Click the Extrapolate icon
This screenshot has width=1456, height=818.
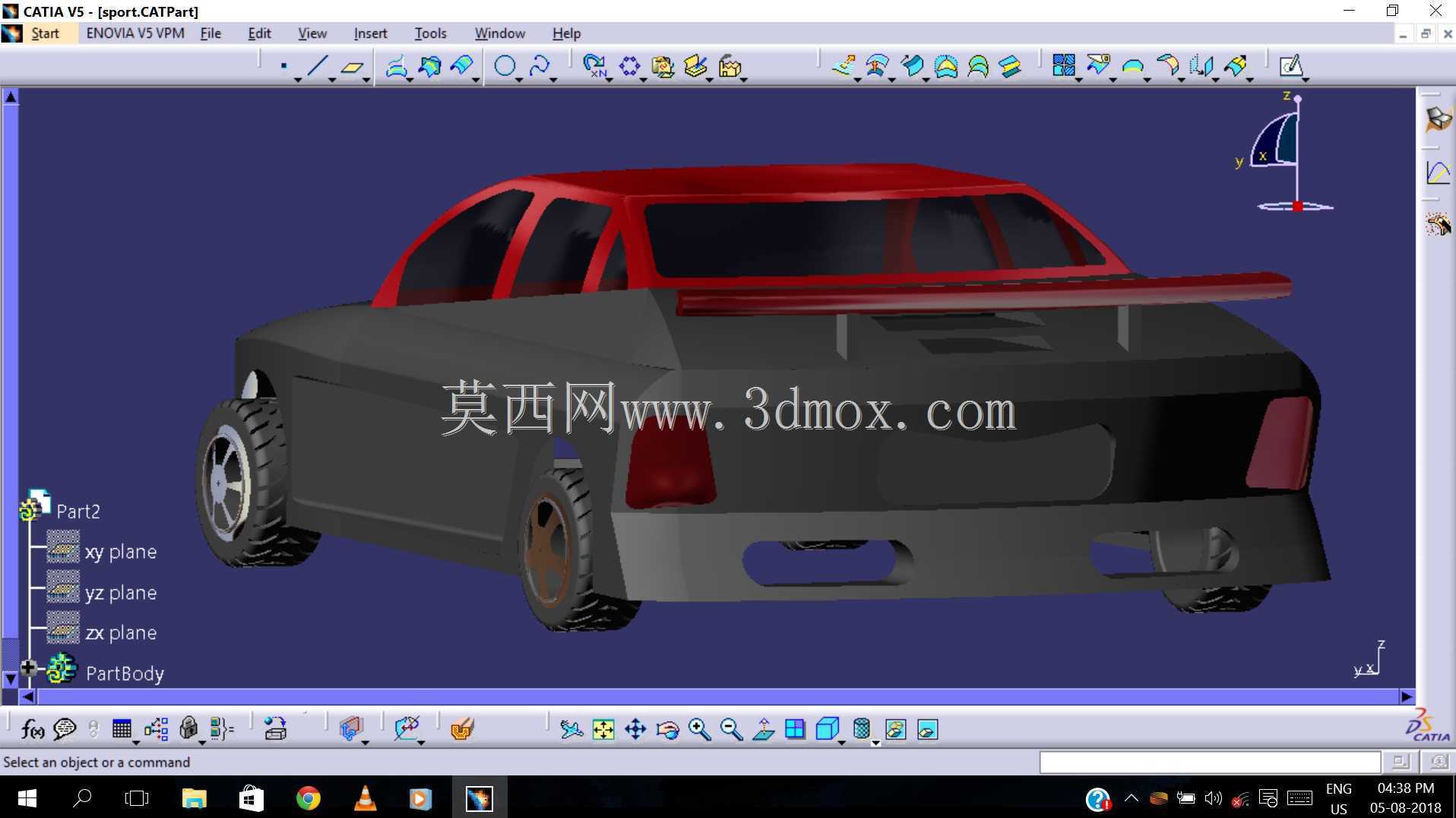[1236, 66]
